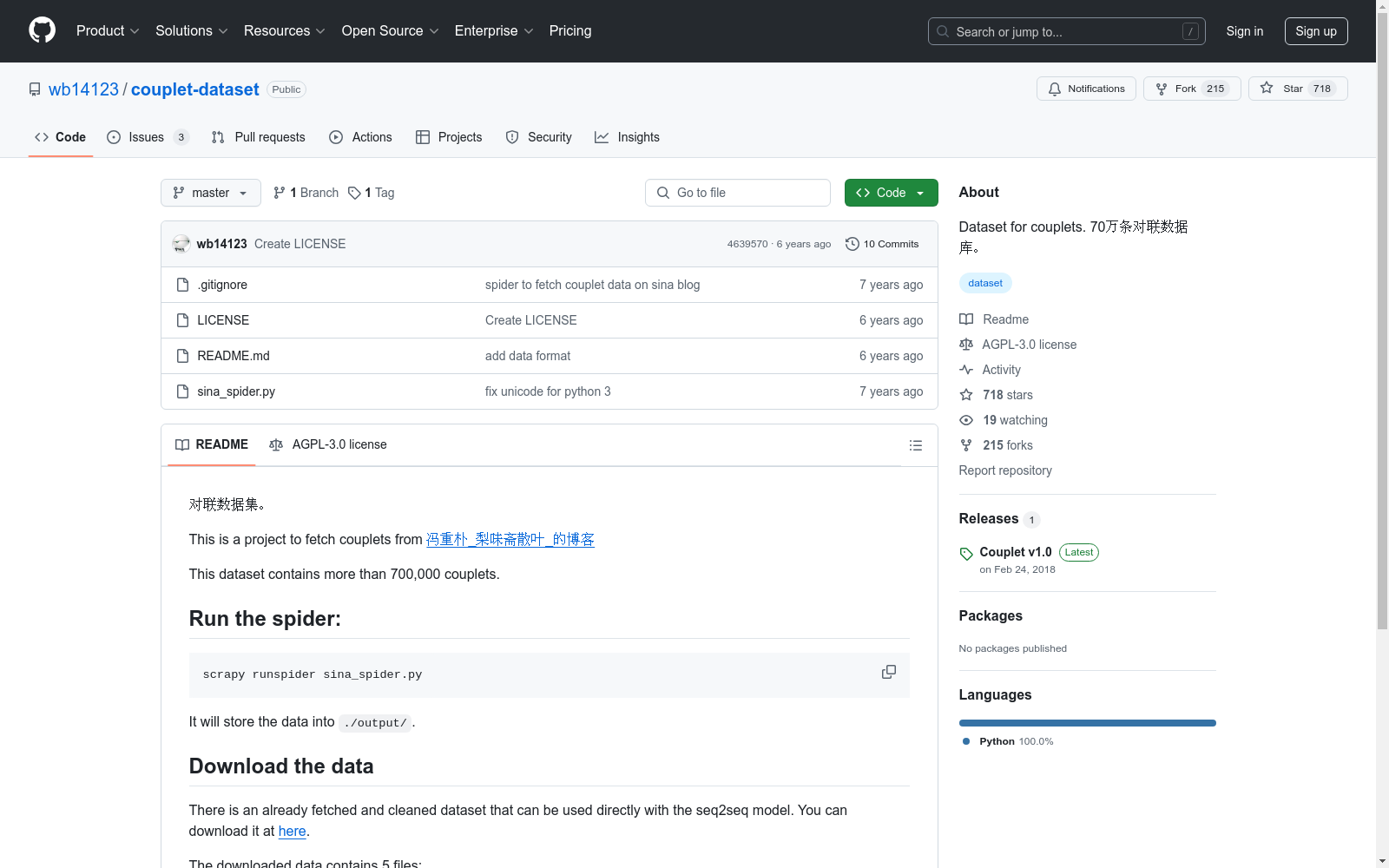Click the GitHub logo icon

click(42, 30)
